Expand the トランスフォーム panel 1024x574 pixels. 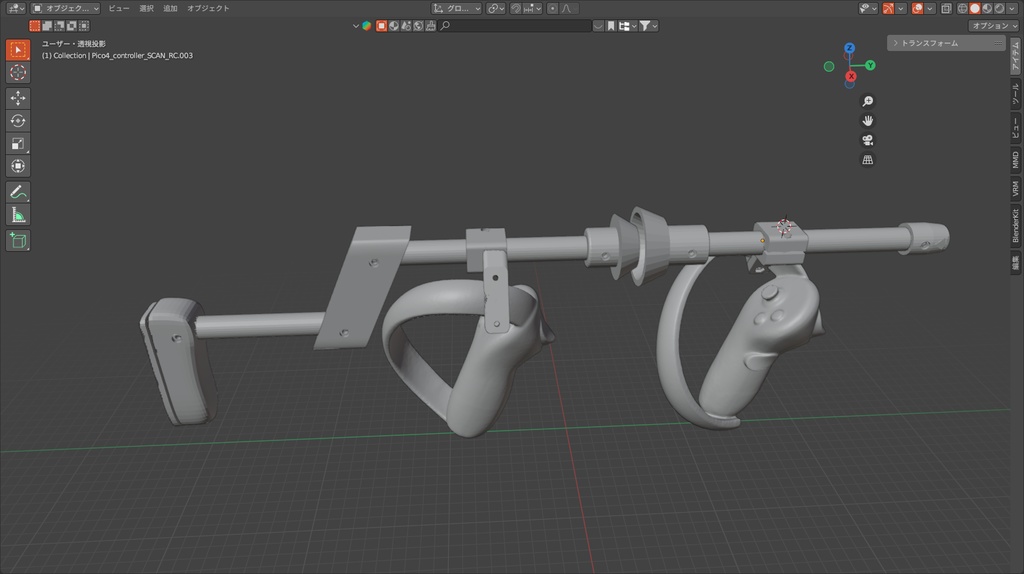(x=946, y=43)
